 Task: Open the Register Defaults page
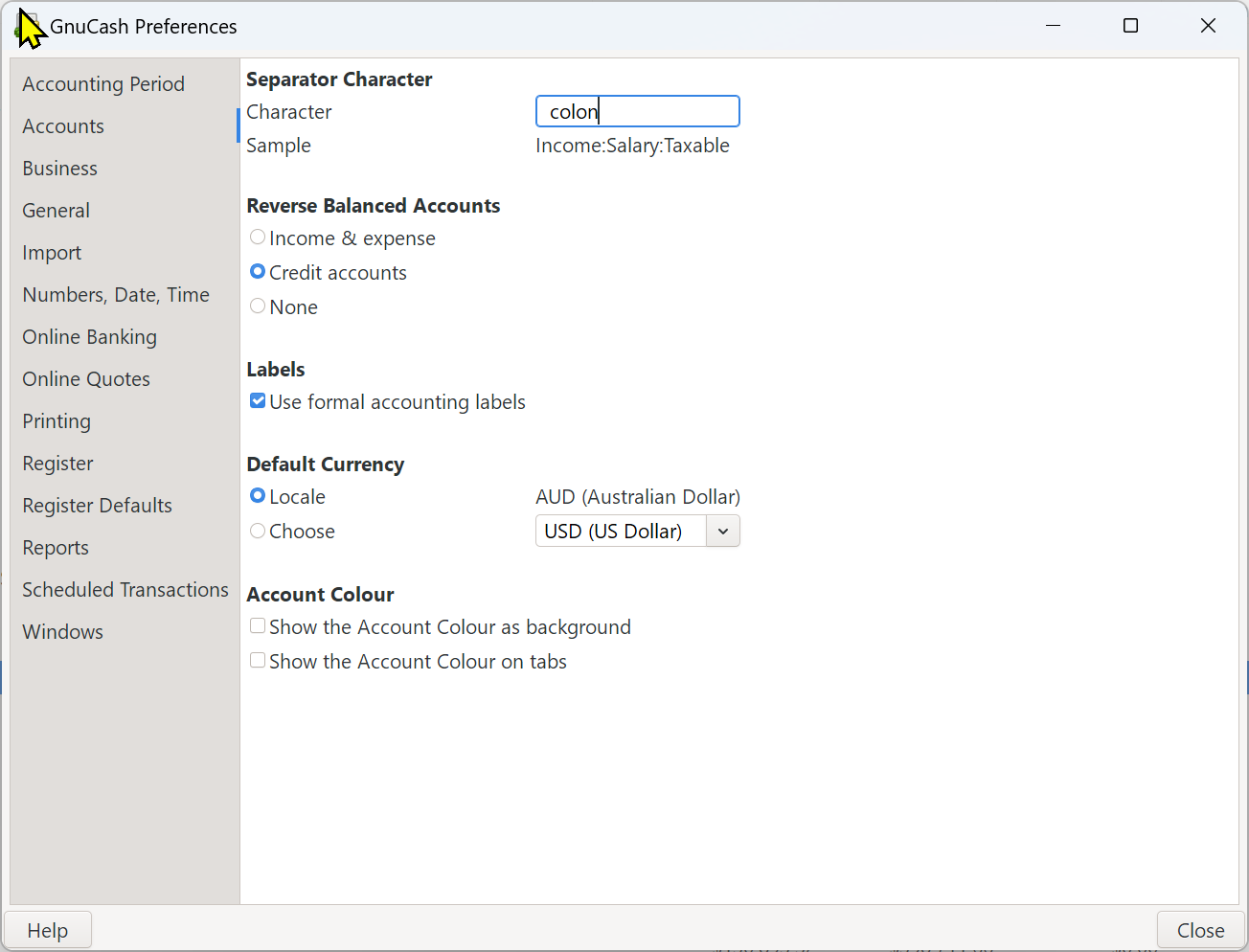tap(97, 506)
